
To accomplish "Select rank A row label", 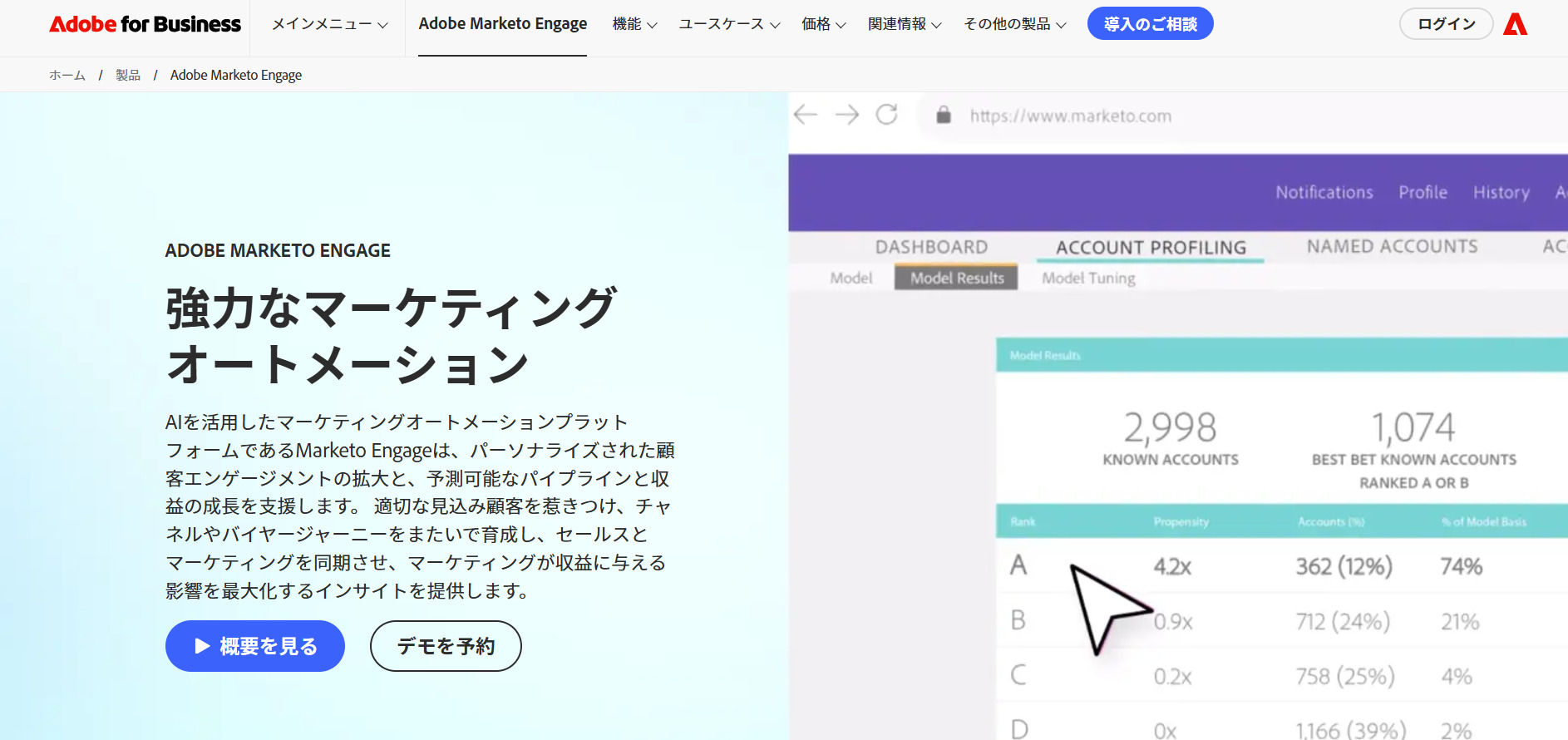I will (x=1018, y=565).
